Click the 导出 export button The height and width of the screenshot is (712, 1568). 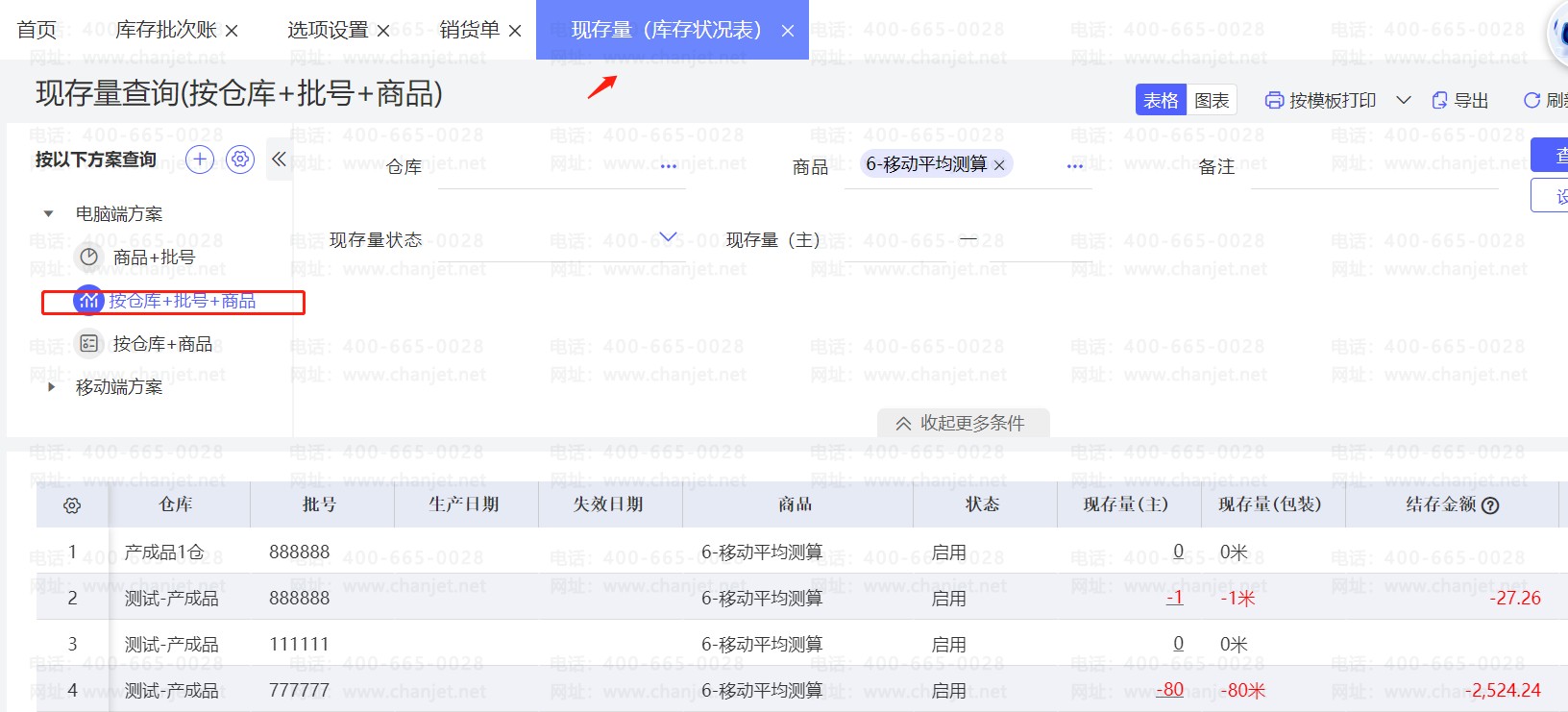(x=1460, y=100)
